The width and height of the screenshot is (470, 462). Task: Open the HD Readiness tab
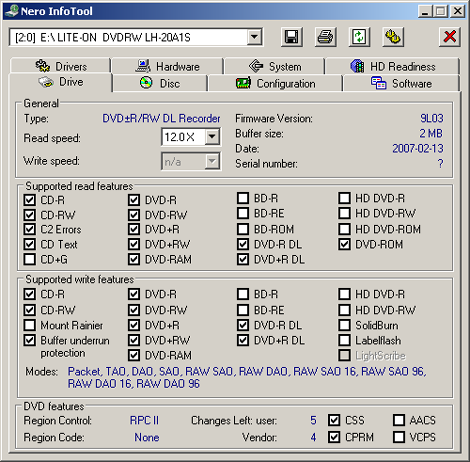(x=392, y=66)
